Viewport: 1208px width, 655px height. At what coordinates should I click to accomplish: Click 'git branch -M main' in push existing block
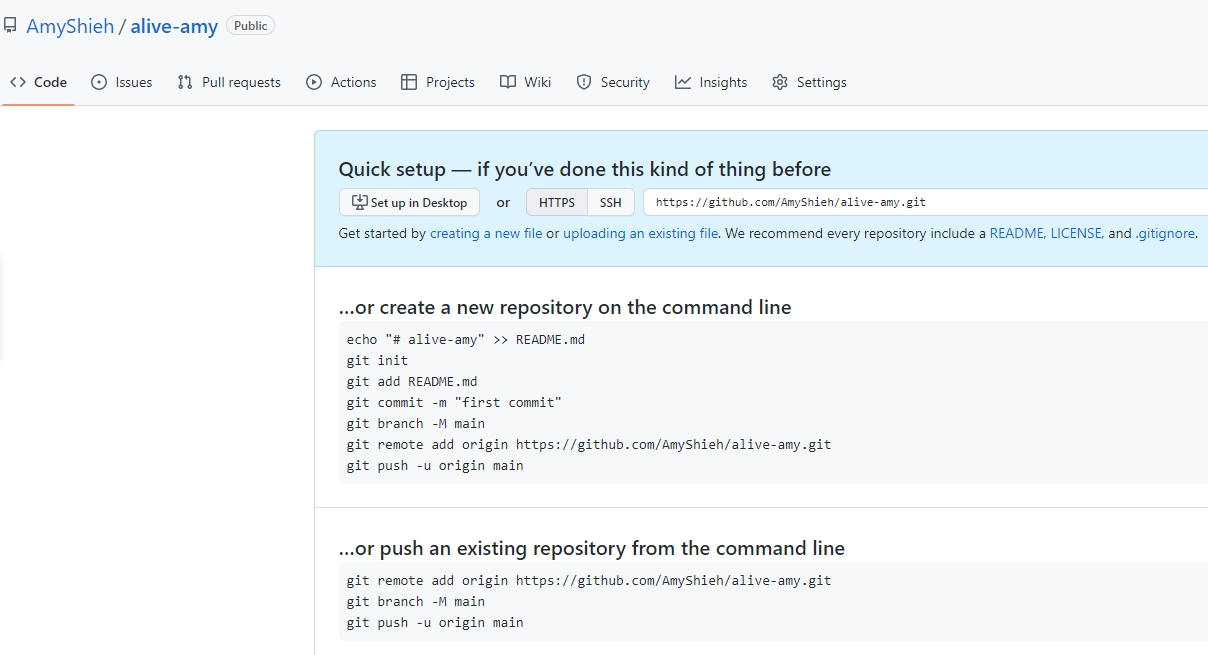[416, 601]
